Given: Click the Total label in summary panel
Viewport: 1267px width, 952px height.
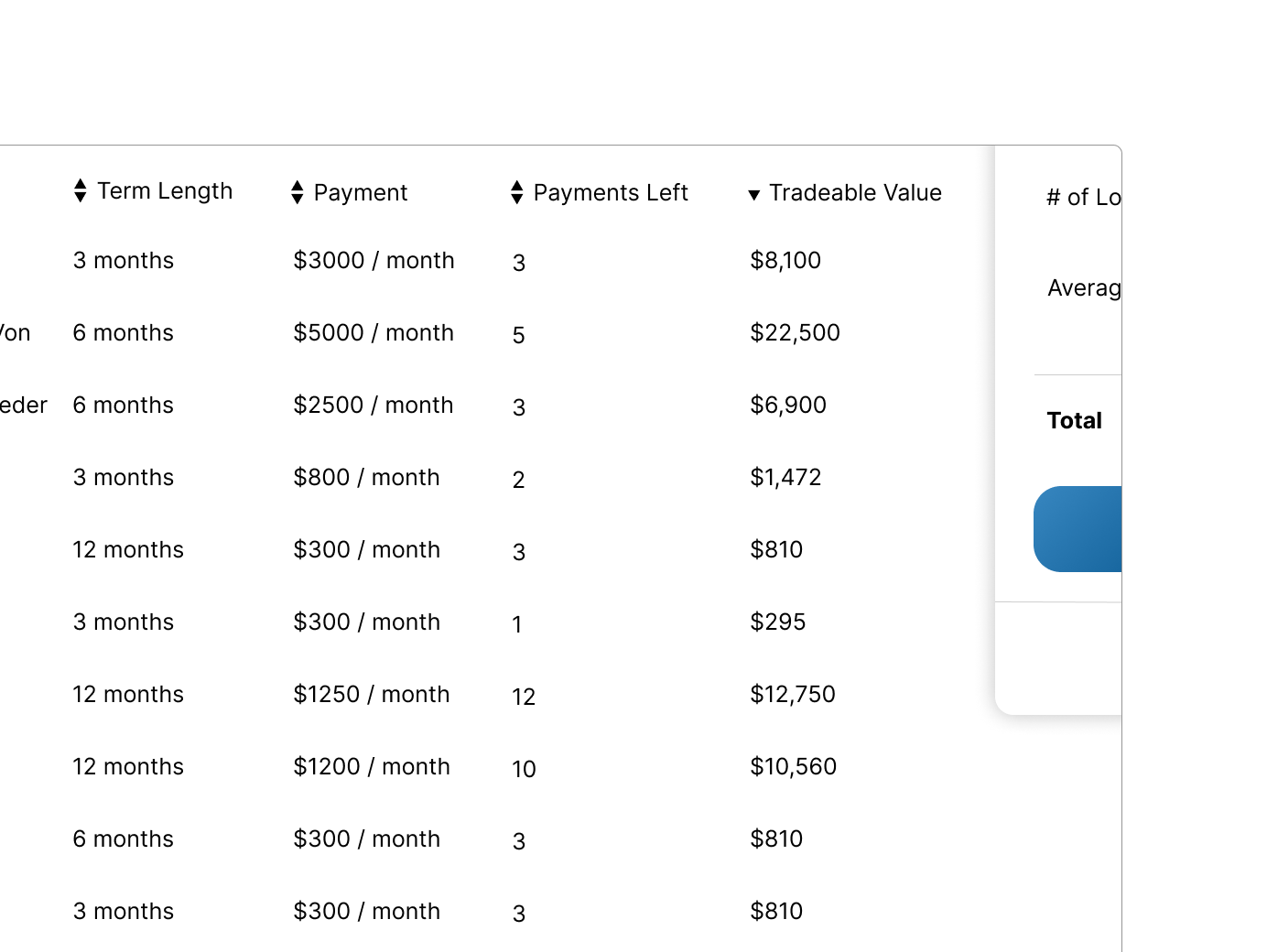Looking at the screenshot, I should [1074, 421].
